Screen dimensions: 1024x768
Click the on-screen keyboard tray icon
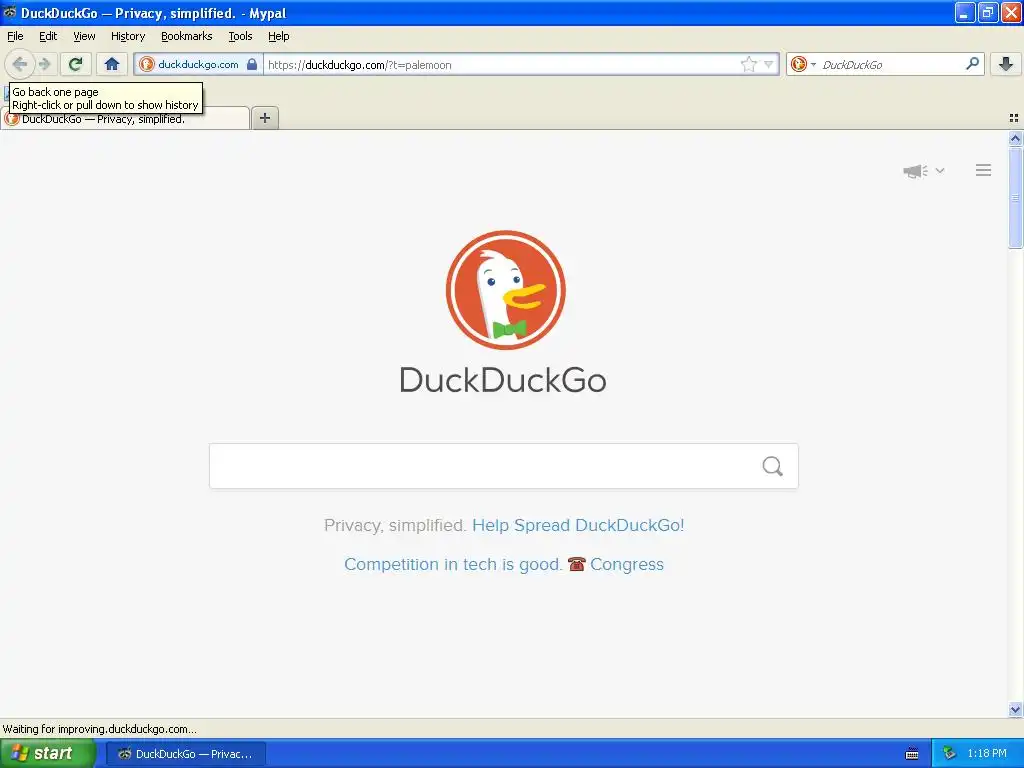[912, 754]
